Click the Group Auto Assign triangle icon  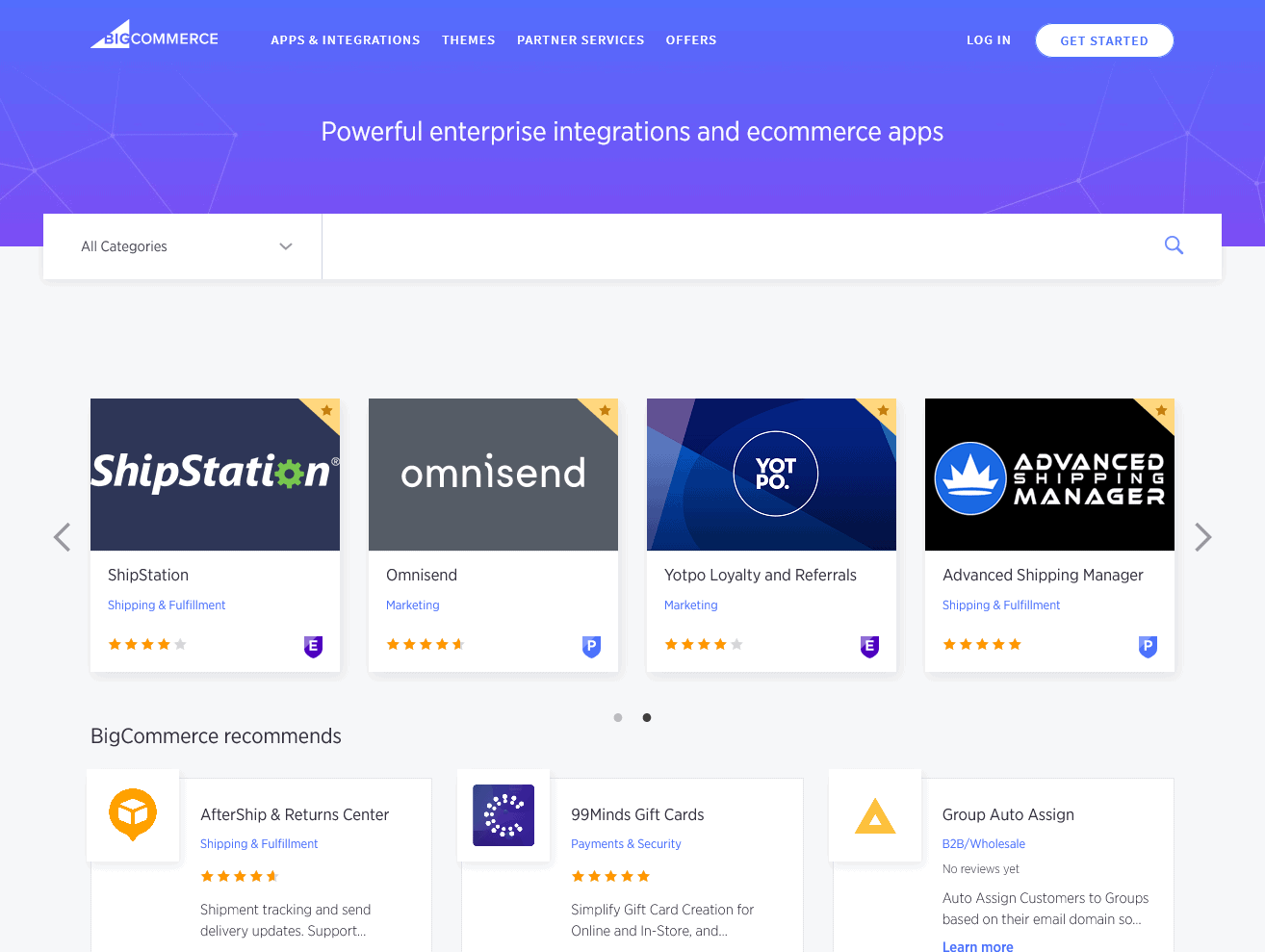click(875, 815)
